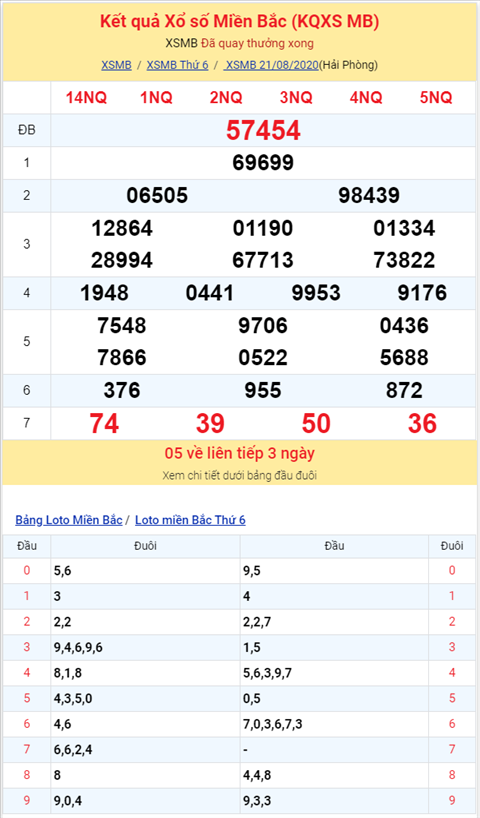
Task: Click fourth prize number 9953
Action: point(316,293)
